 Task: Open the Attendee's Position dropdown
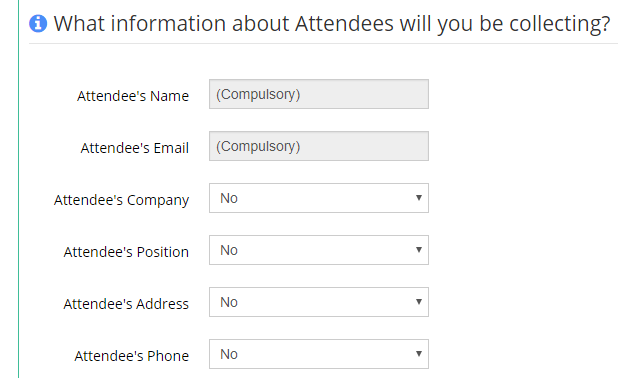319,250
